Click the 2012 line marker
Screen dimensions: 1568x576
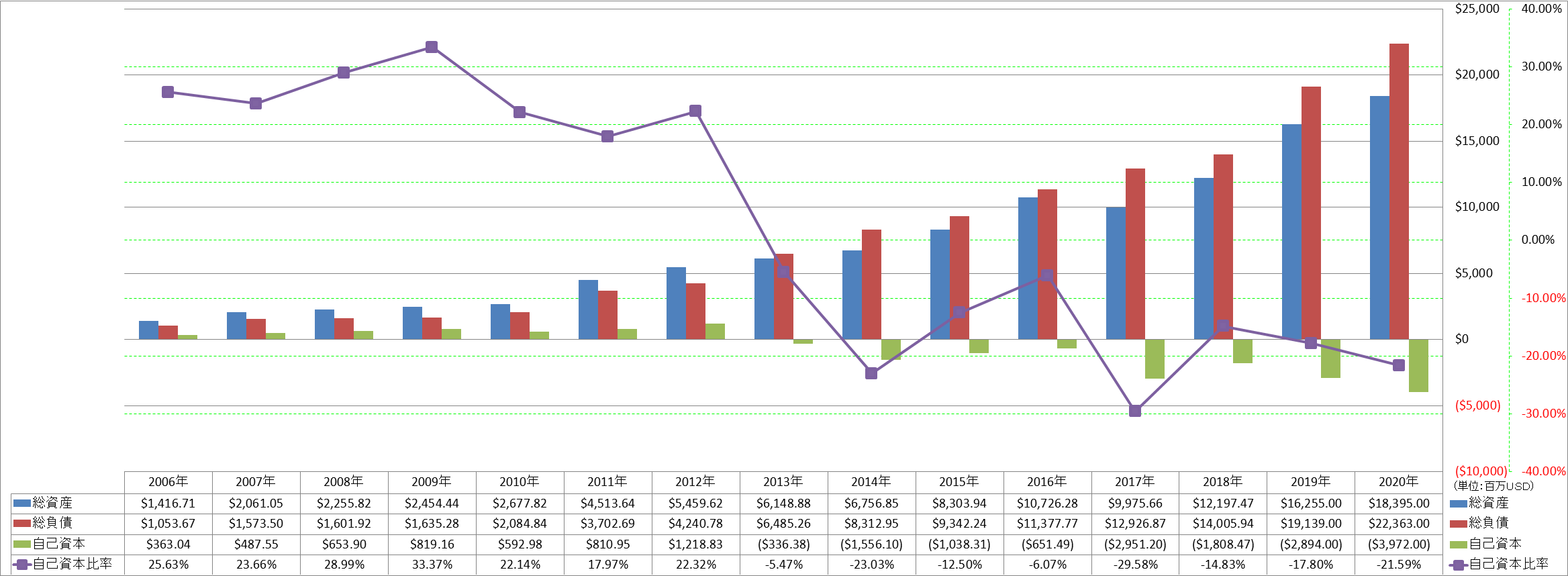coord(695,111)
